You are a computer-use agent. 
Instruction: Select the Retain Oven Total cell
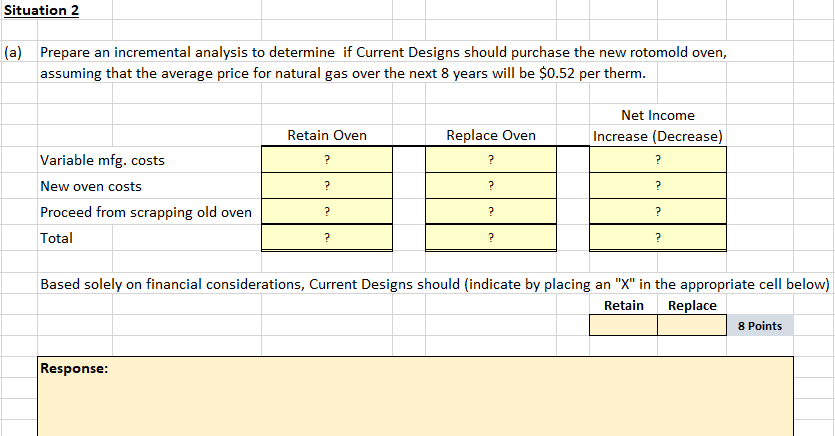pyautogui.click(x=327, y=237)
